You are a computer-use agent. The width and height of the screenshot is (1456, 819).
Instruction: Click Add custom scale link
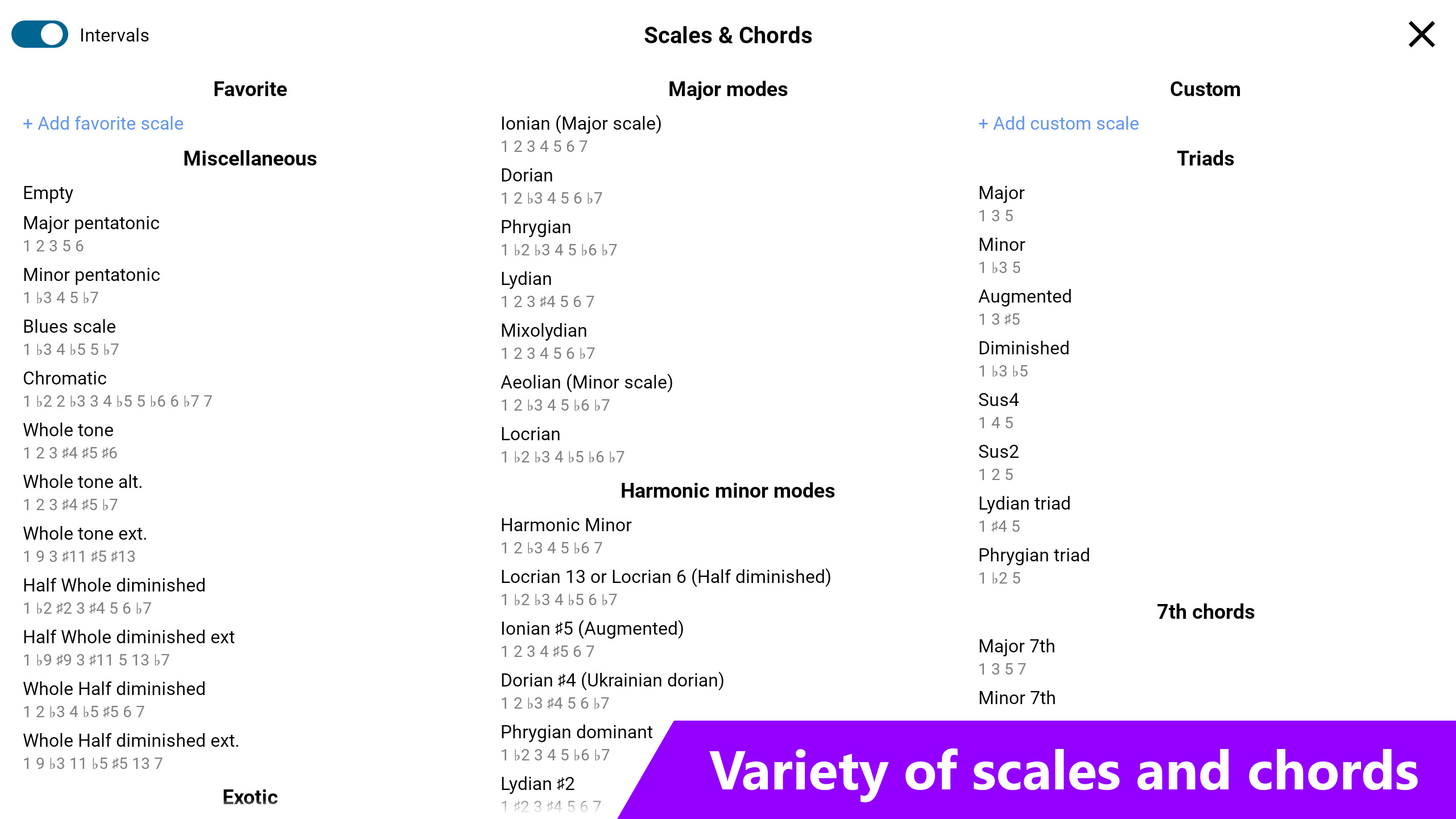(1058, 123)
